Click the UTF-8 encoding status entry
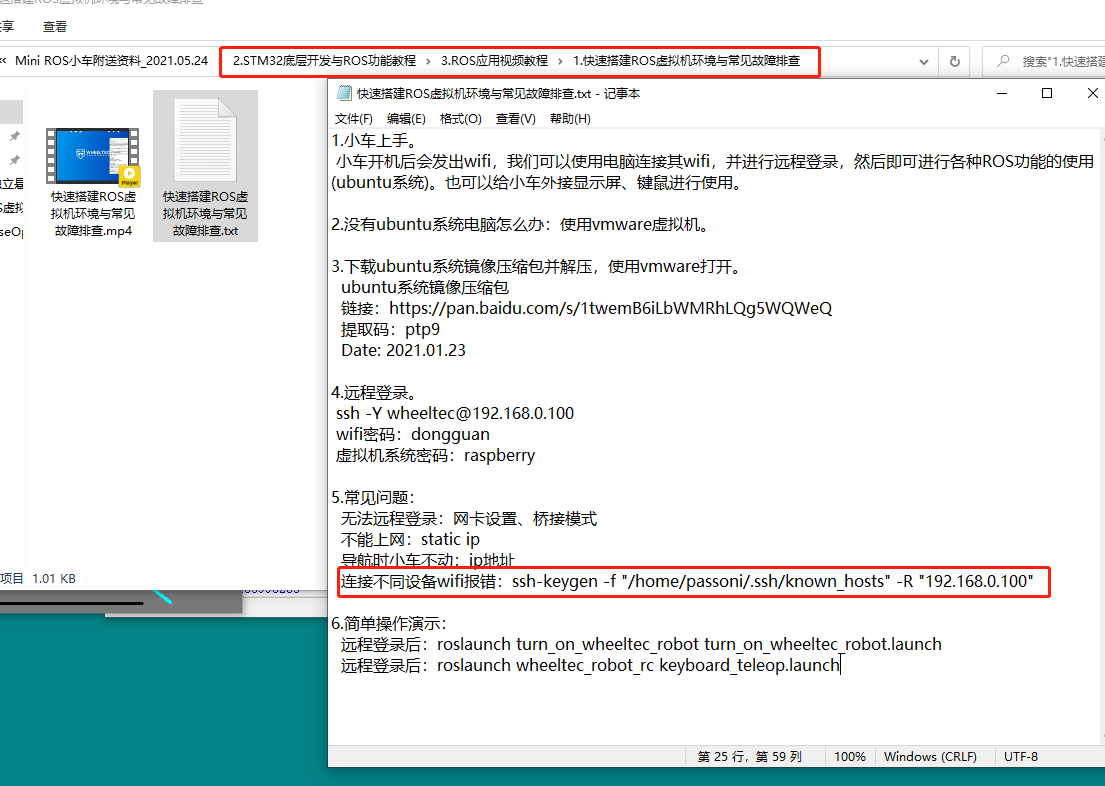 coord(1020,756)
